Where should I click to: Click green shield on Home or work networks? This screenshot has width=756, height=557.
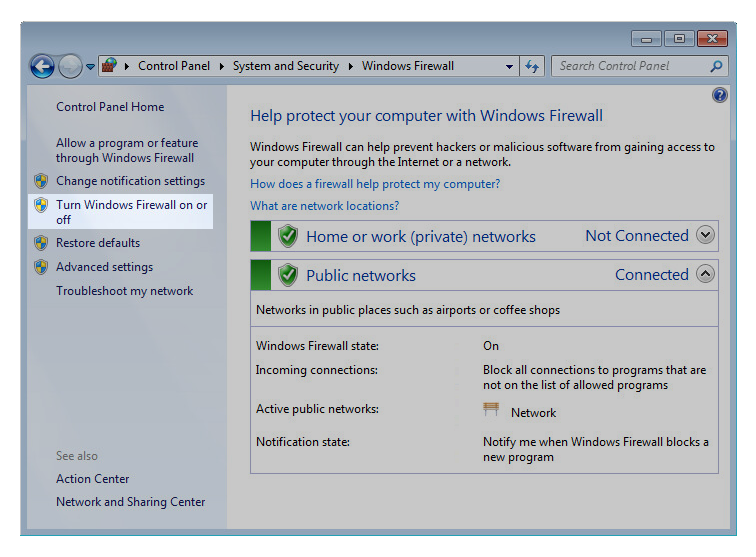288,236
